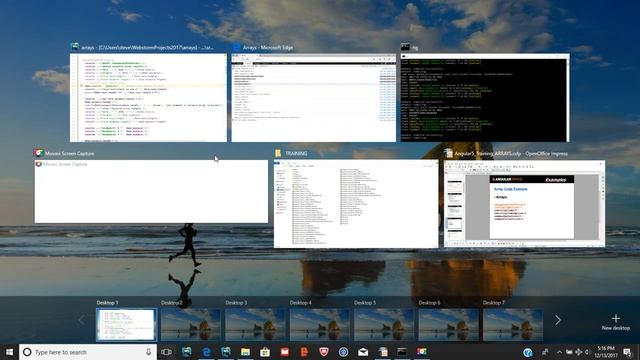The height and width of the screenshot is (360, 640).
Task: Select the Desktop 6 thumbnail
Action: pyautogui.click(x=449, y=324)
